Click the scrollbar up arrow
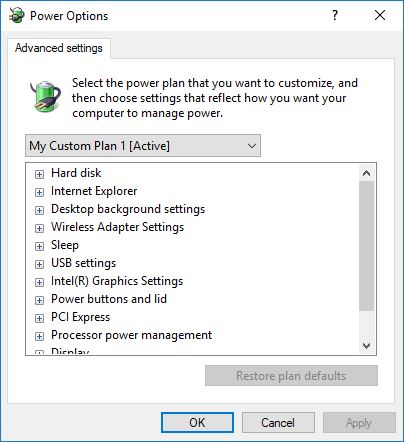The height and width of the screenshot is (442, 404). [366, 173]
